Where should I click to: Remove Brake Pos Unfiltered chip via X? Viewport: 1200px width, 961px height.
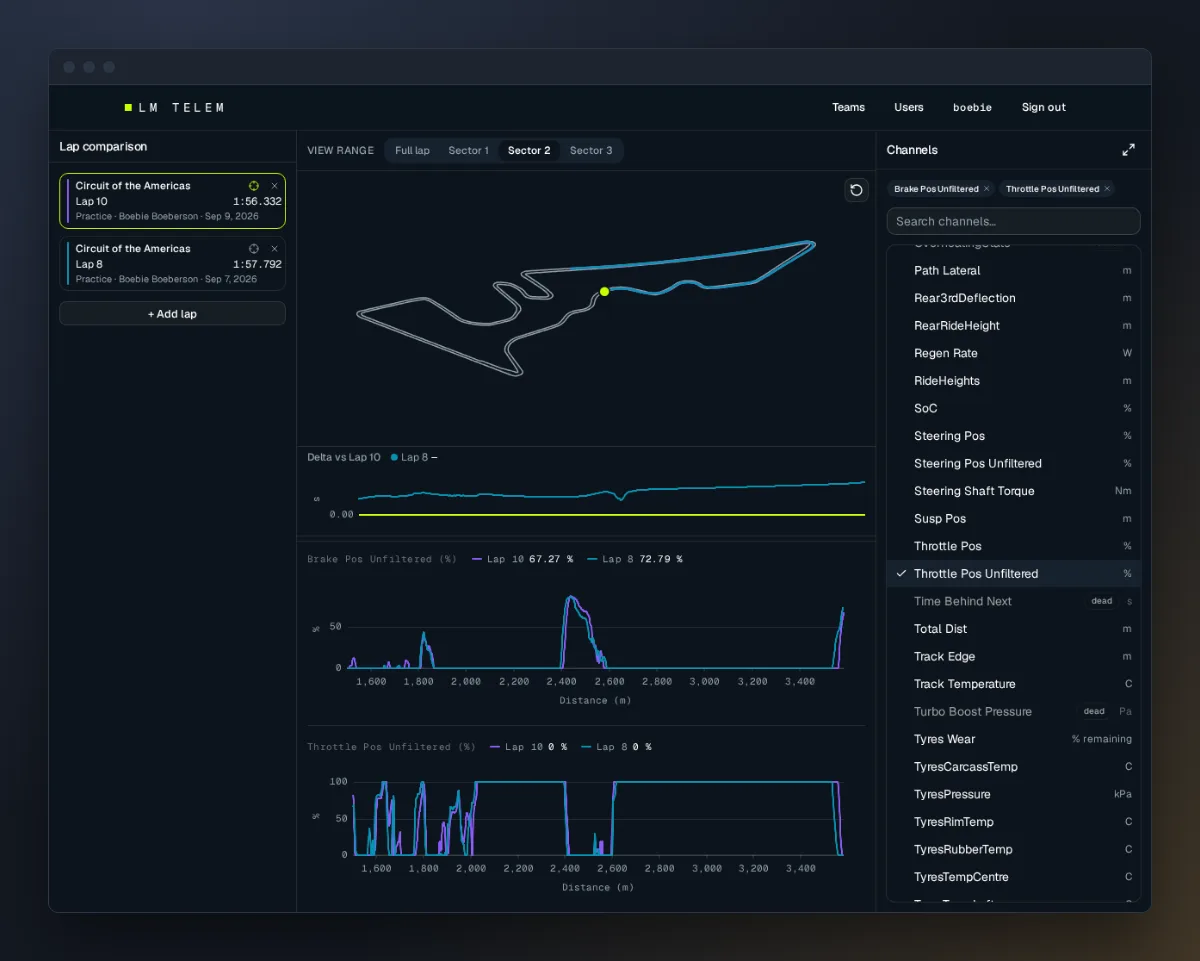tap(986, 189)
